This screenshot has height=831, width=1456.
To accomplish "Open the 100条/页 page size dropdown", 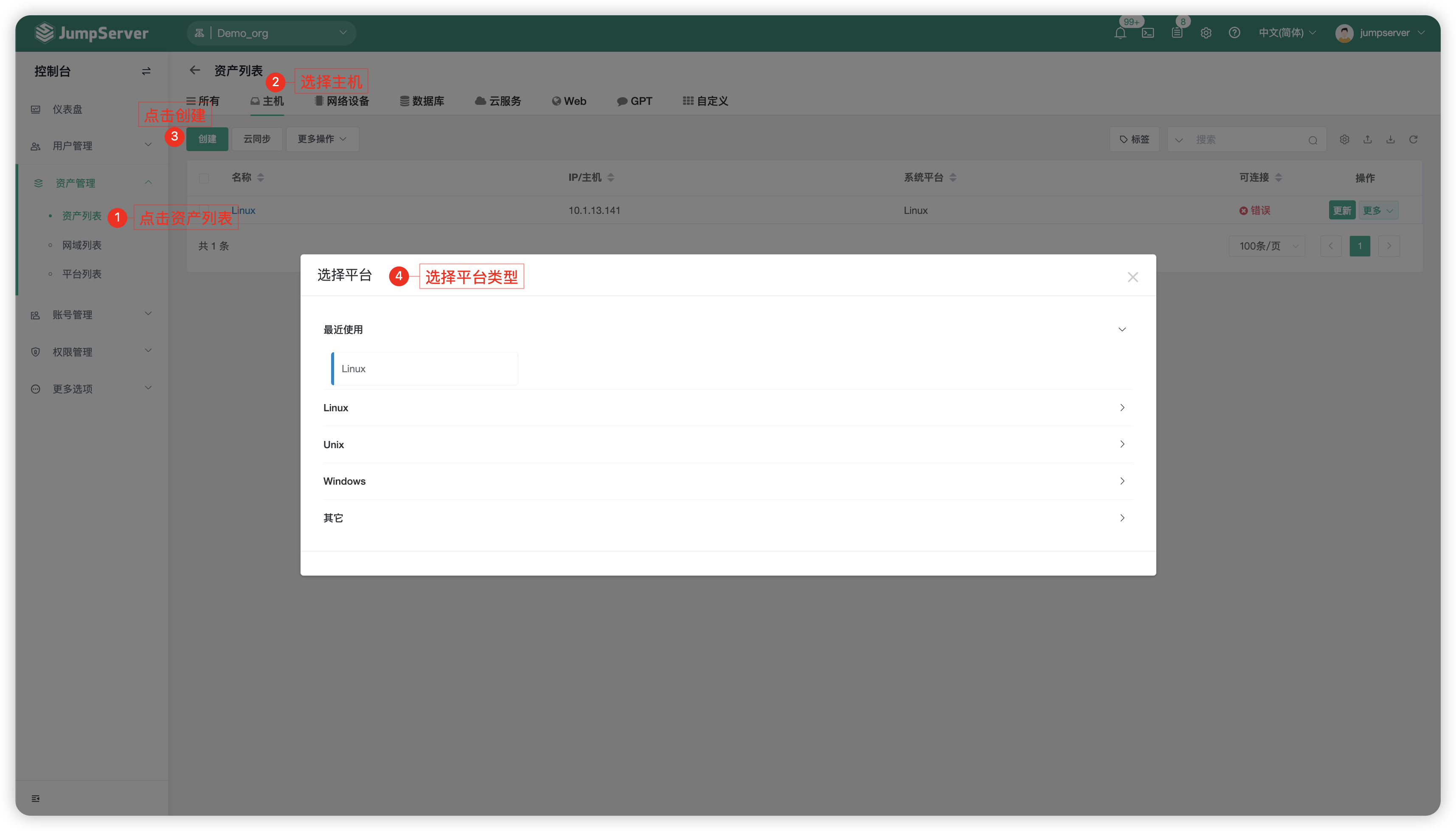I will click(x=1267, y=246).
